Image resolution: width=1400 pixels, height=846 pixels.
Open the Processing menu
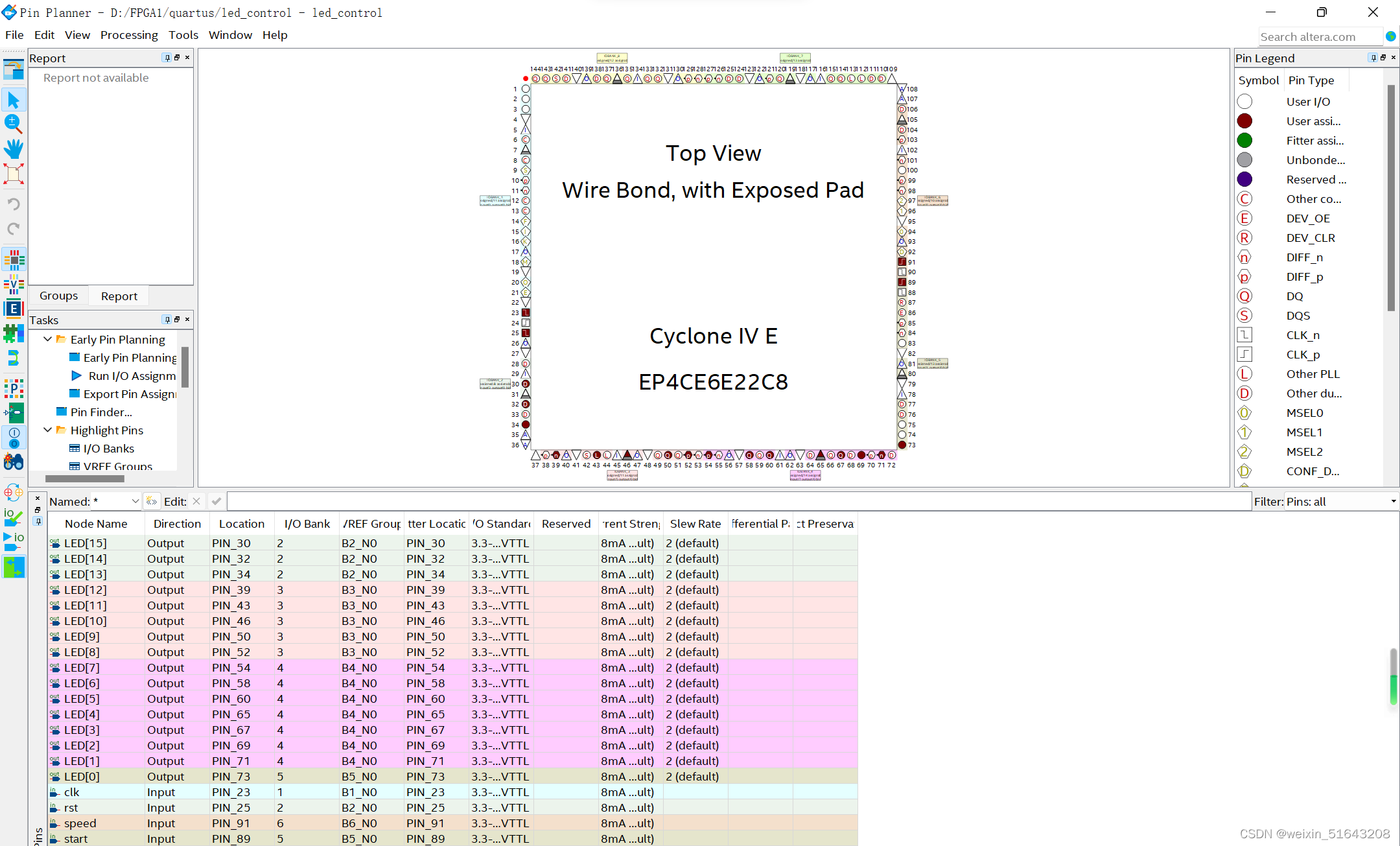(x=129, y=35)
